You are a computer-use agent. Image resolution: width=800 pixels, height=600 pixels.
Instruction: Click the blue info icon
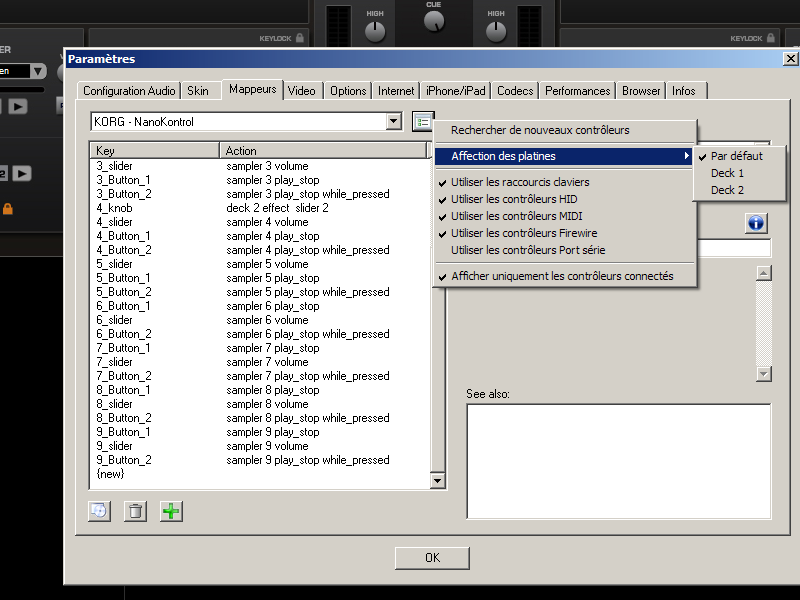coord(756,223)
